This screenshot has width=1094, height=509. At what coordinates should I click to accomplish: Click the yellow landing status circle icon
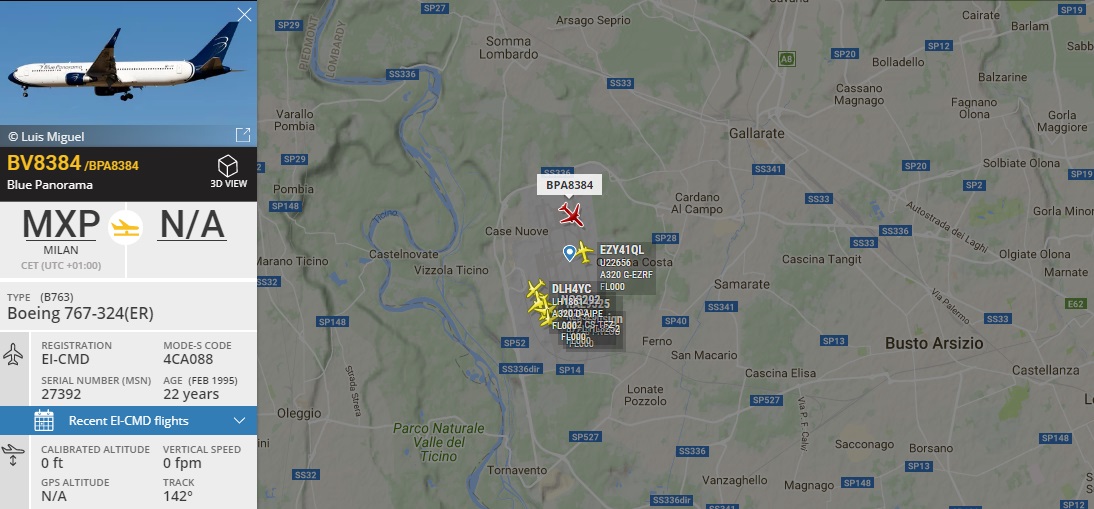(x=126, y=227)
